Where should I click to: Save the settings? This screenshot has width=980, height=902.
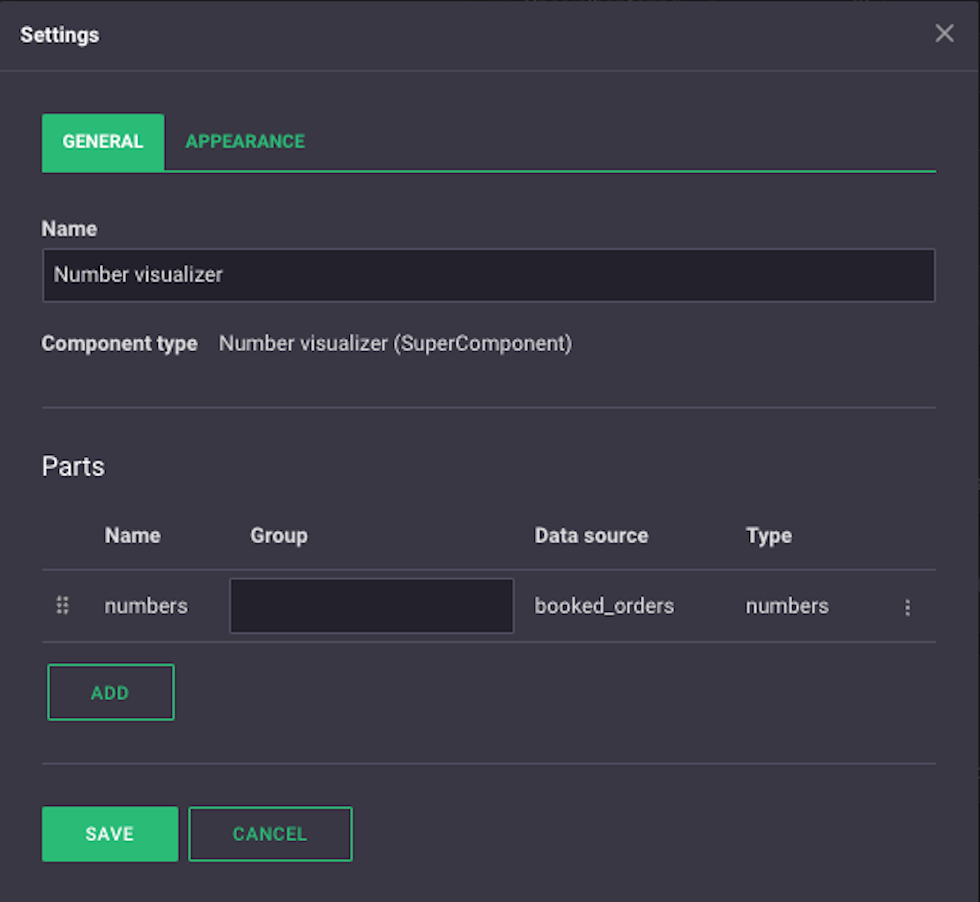(x=110, y=834)
